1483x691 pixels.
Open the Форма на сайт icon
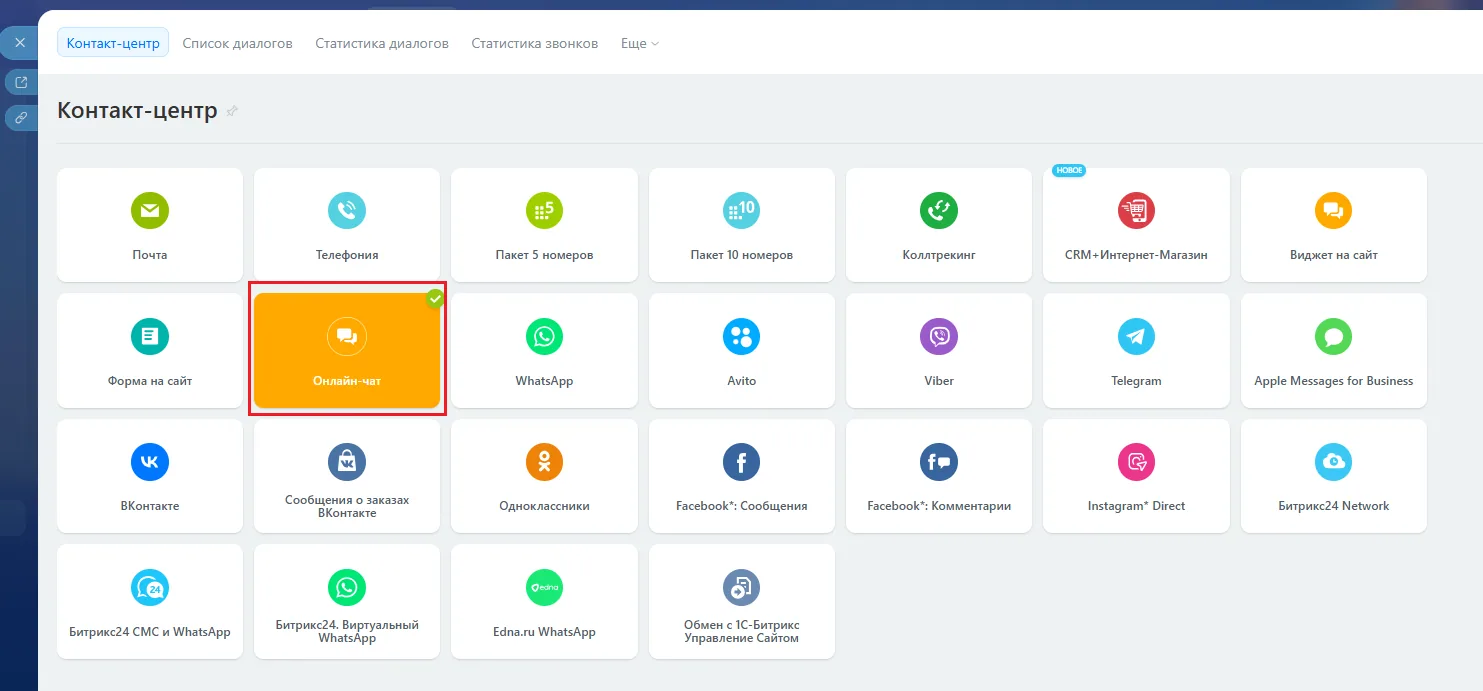[x=150, y=336]
